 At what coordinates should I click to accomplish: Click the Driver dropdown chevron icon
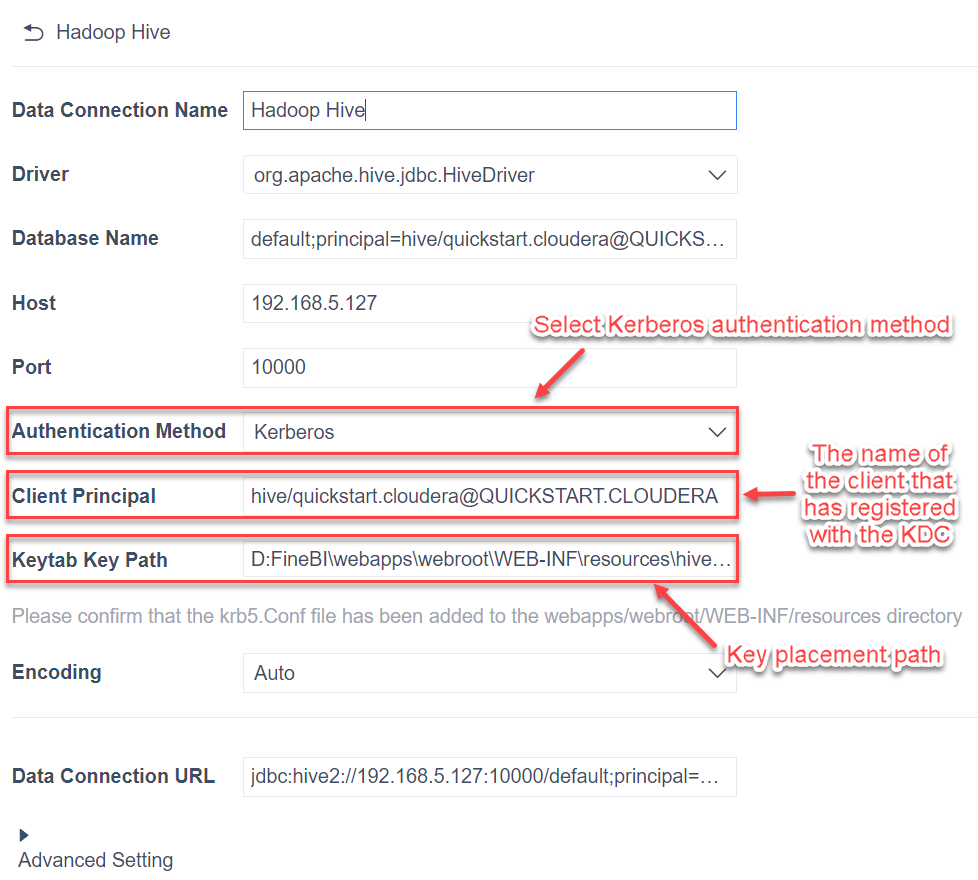tap(717, 174)
